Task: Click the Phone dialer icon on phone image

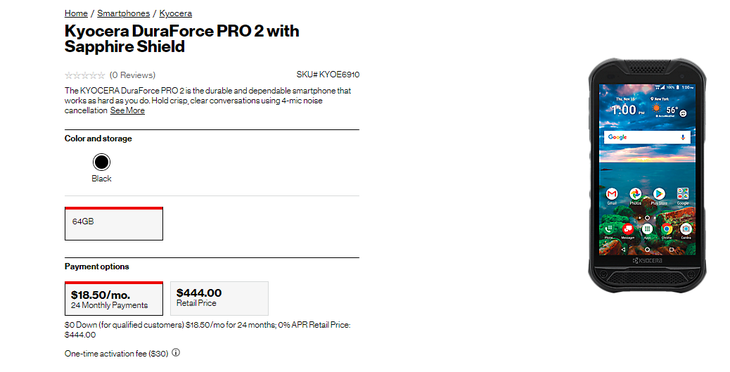Action: pos(608,229)
